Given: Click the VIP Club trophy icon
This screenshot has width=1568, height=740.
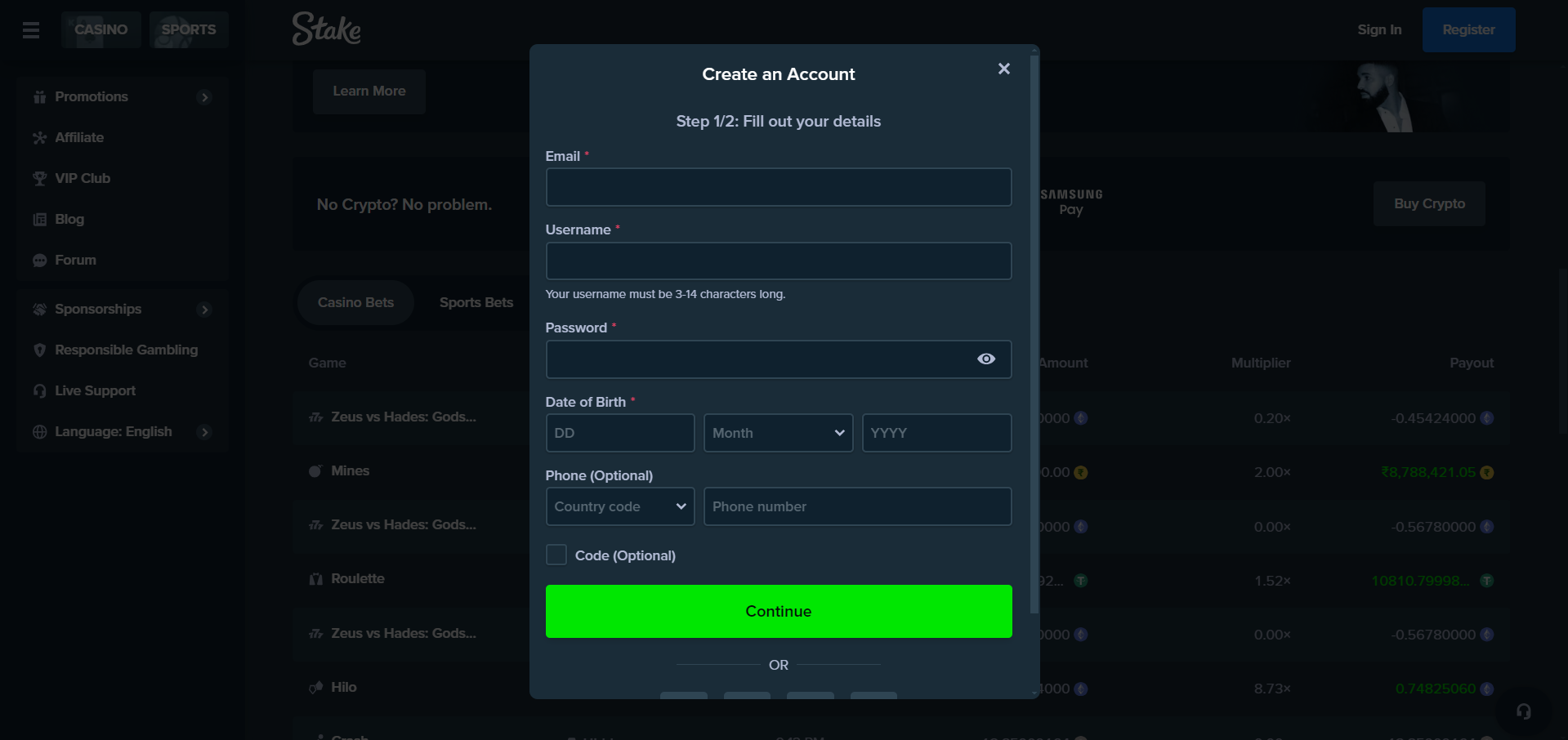Looking at the screenshot, I should tap(39, 178).
